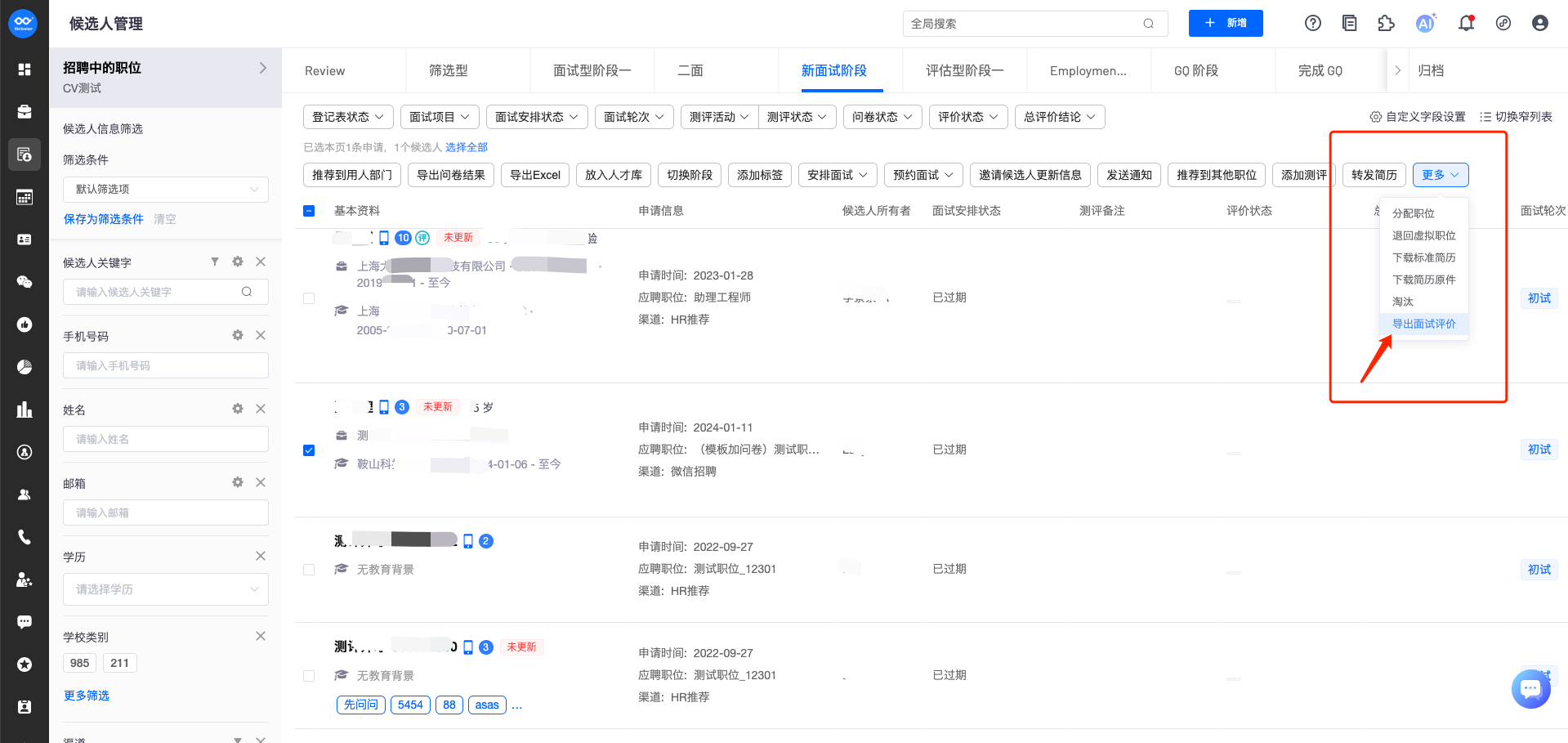
Task: Focus the 请输入邮箱 input field
Action: (x=166, y=512)
